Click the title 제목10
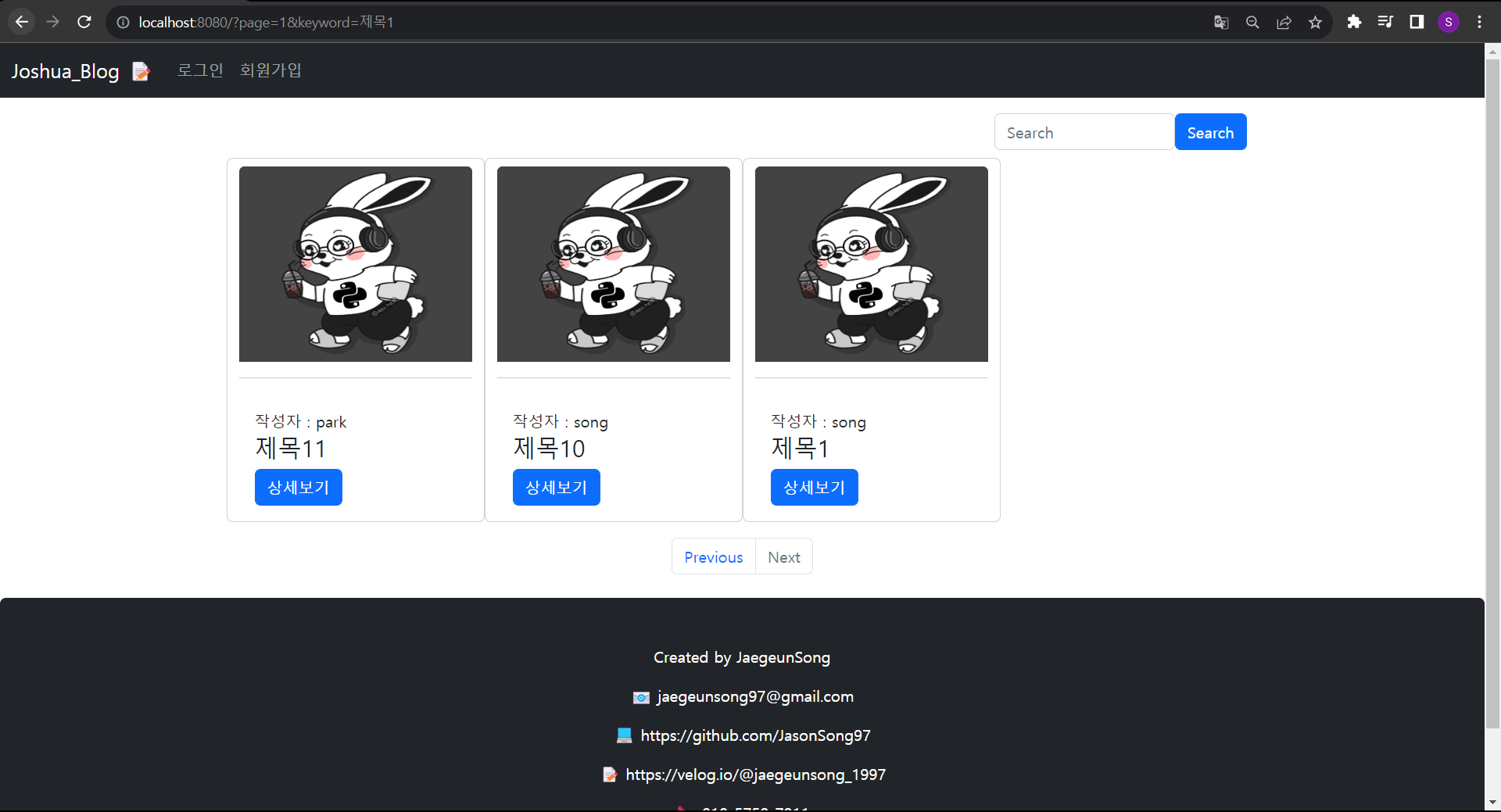1501x812 pixels. tap(549, 449)
